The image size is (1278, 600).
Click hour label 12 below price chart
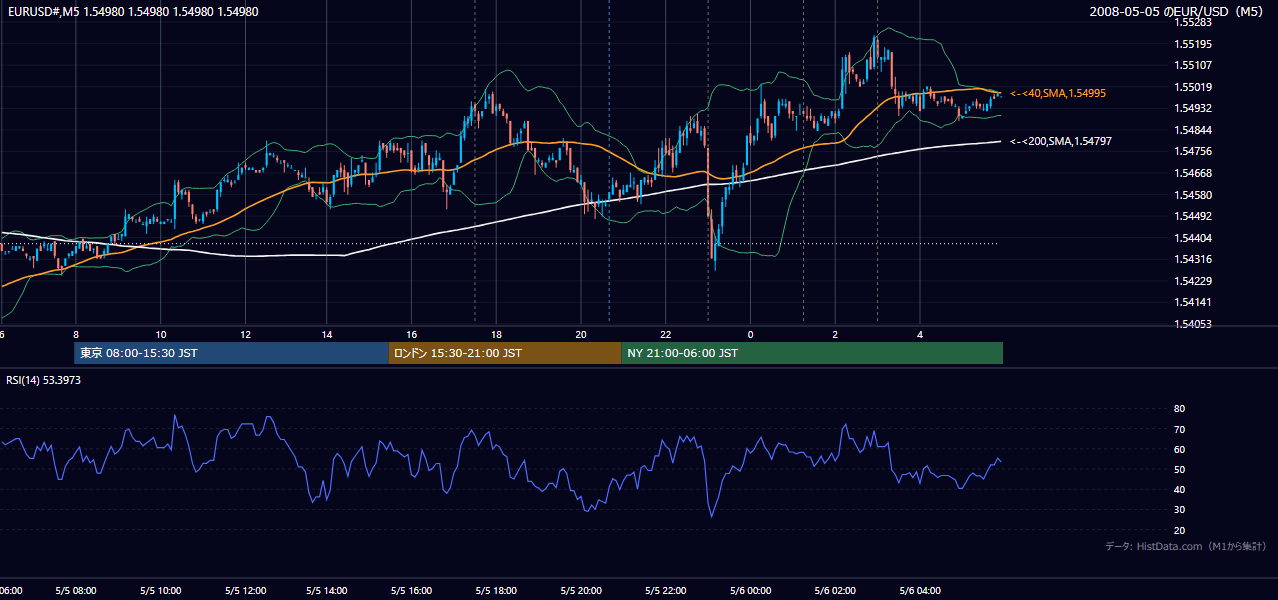pyautogui.click(x=245, y=333)
